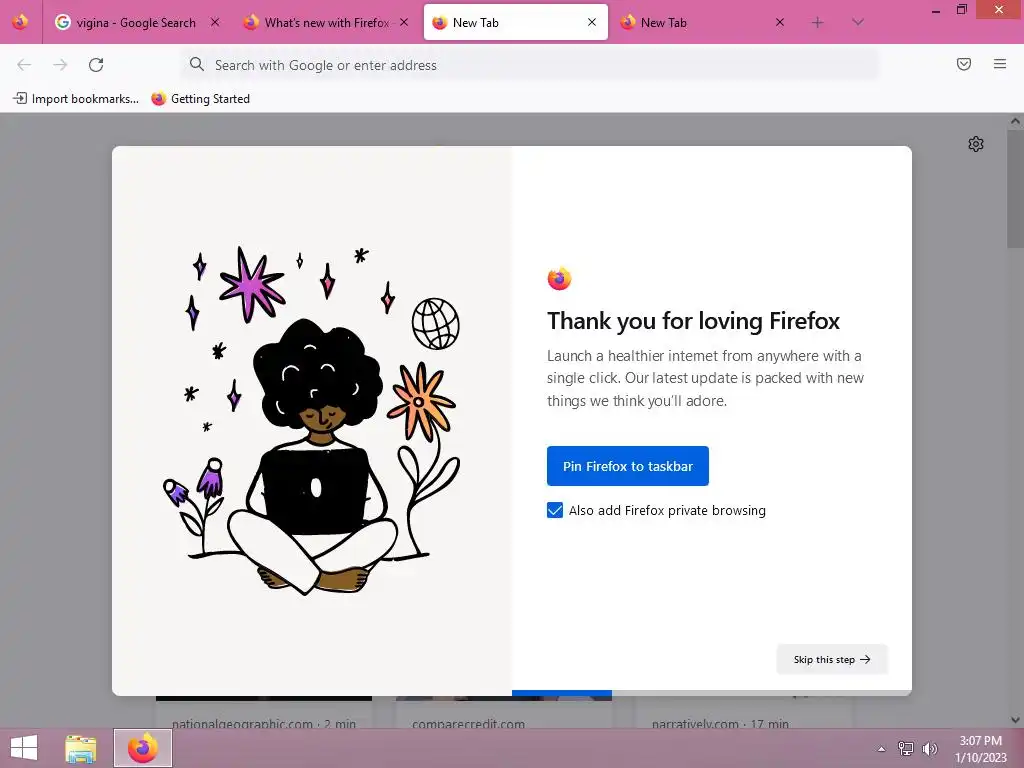Image resolution: width=1024 pixels, height=768 pixels.
Task: Go back one page
Action: click(24, 65)
